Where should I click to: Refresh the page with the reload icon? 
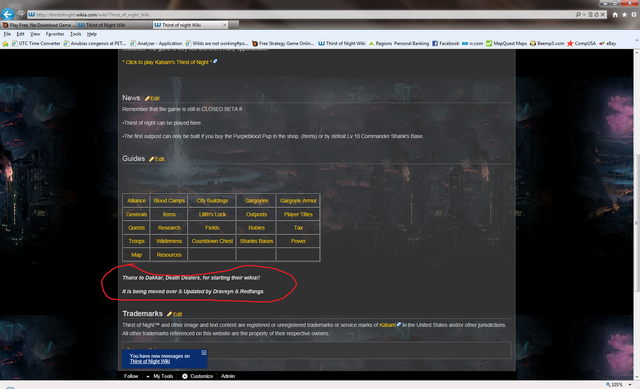pos(596,14)
